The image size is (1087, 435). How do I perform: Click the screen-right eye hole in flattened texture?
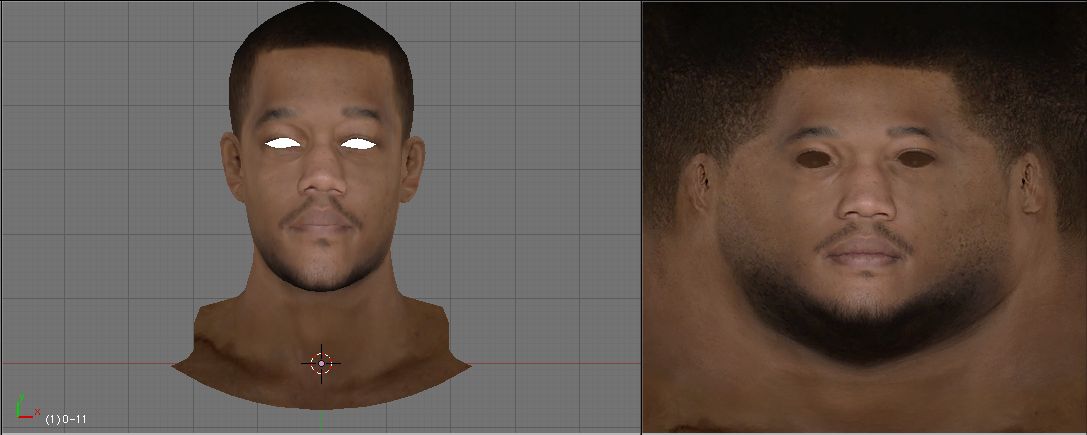(x=917, y=158)
